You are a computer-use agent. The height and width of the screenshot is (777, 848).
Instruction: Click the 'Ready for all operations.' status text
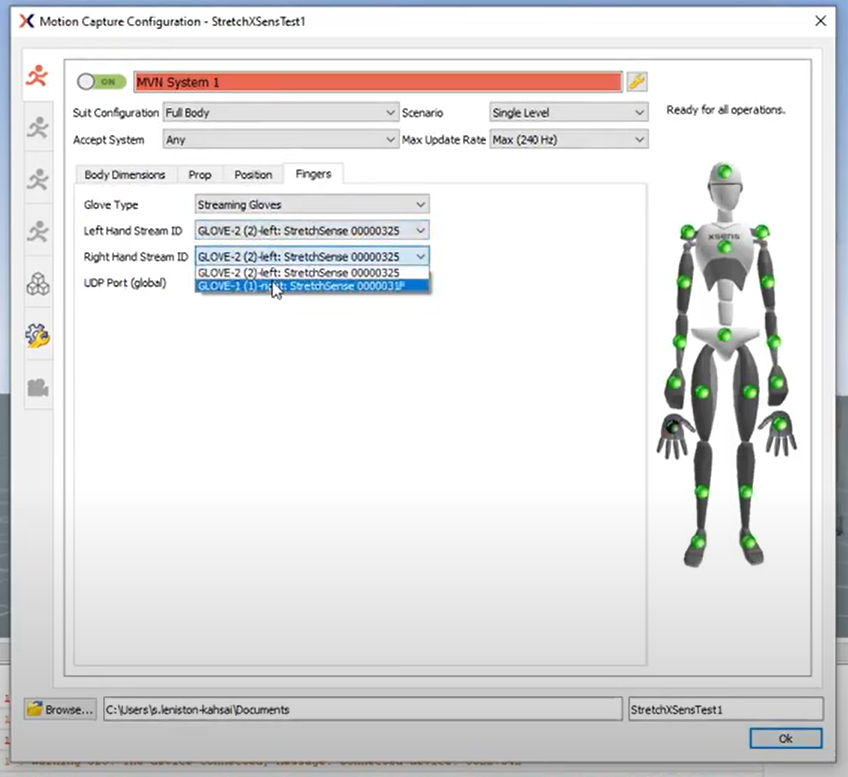(726, 110)
